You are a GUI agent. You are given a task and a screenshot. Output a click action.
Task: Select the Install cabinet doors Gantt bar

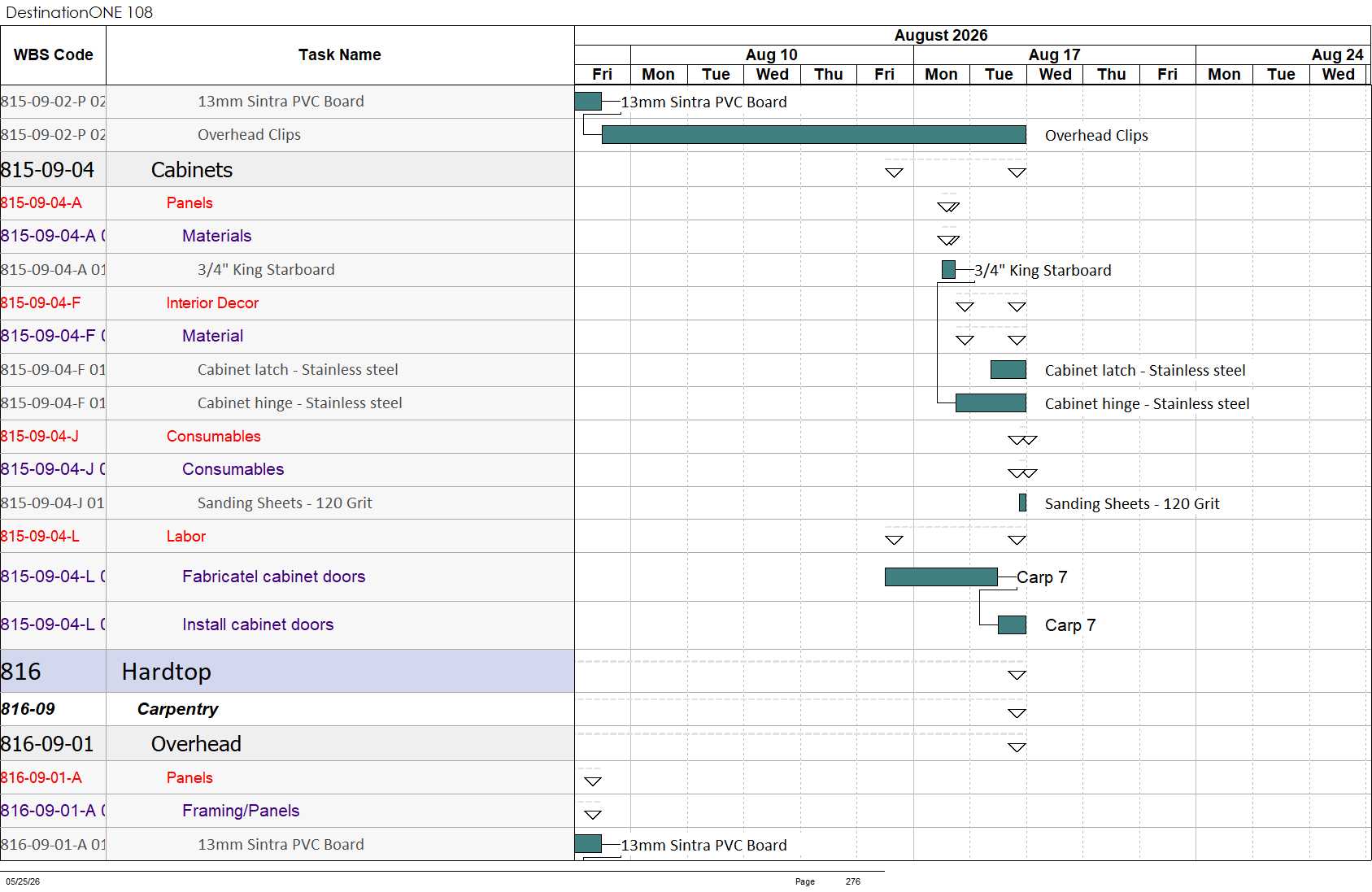click(x=1012, y=625)
